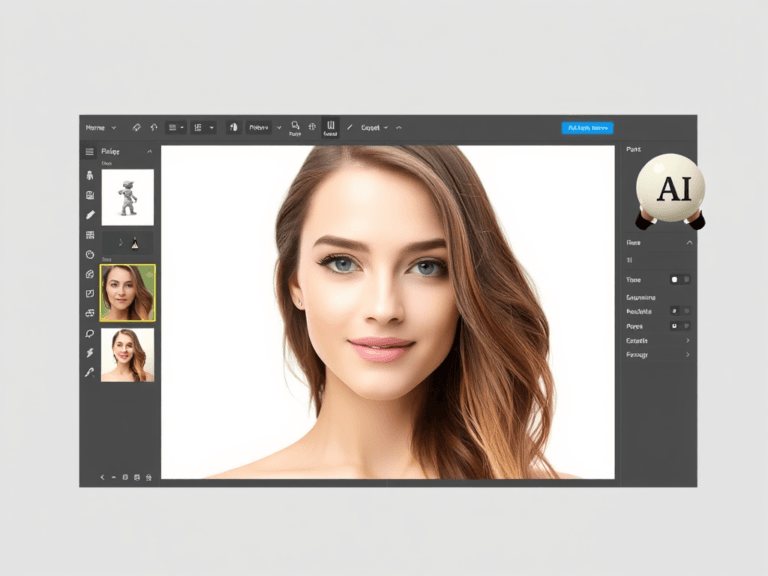Select the yellow-outlined woman thumbnail with green background
This screenshot has width=768, height=576.
pyautogui.click(x=128, y=293)
